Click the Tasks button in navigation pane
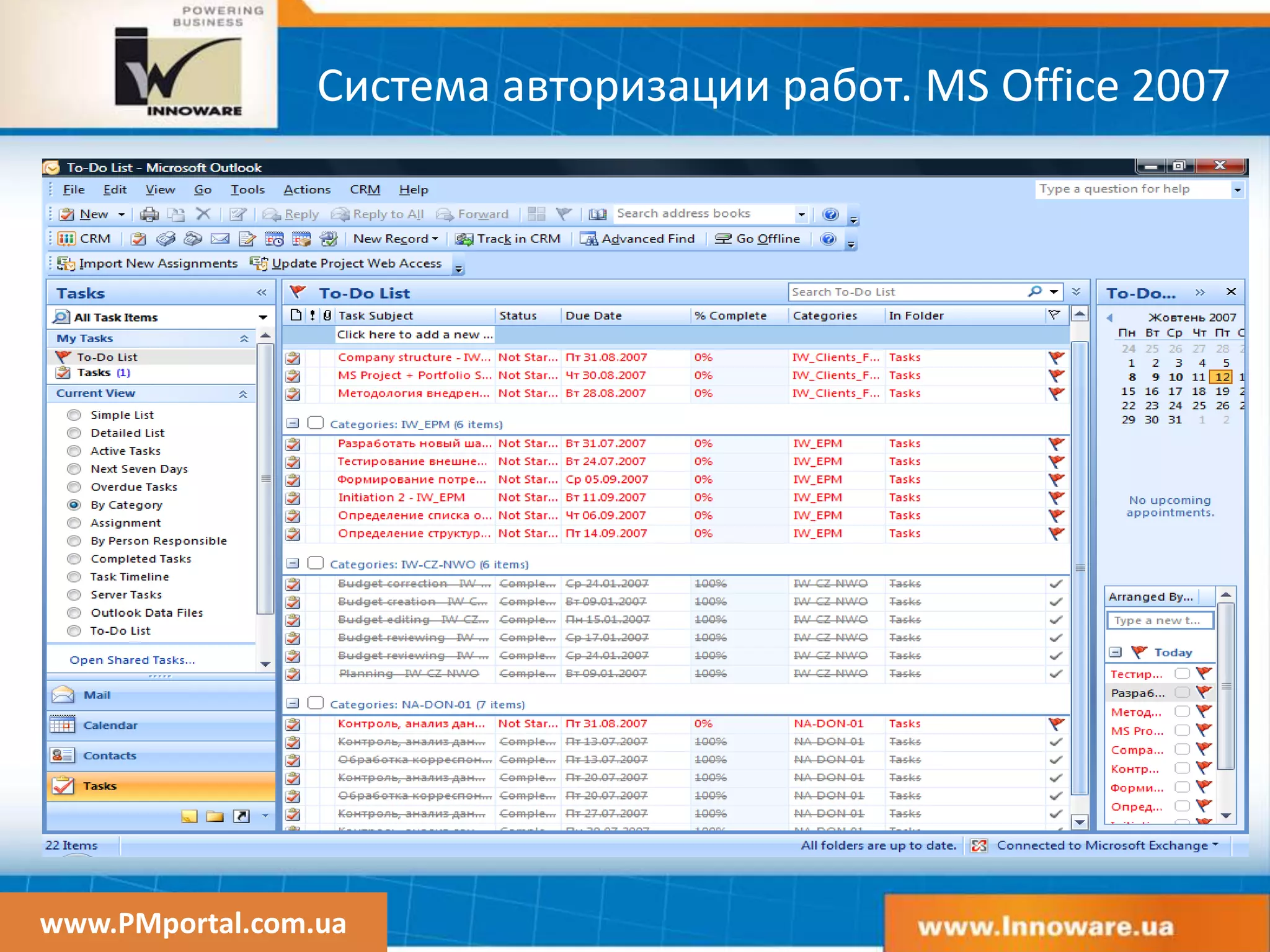Viewport: 1270px width, 952px height. point(161,786)
